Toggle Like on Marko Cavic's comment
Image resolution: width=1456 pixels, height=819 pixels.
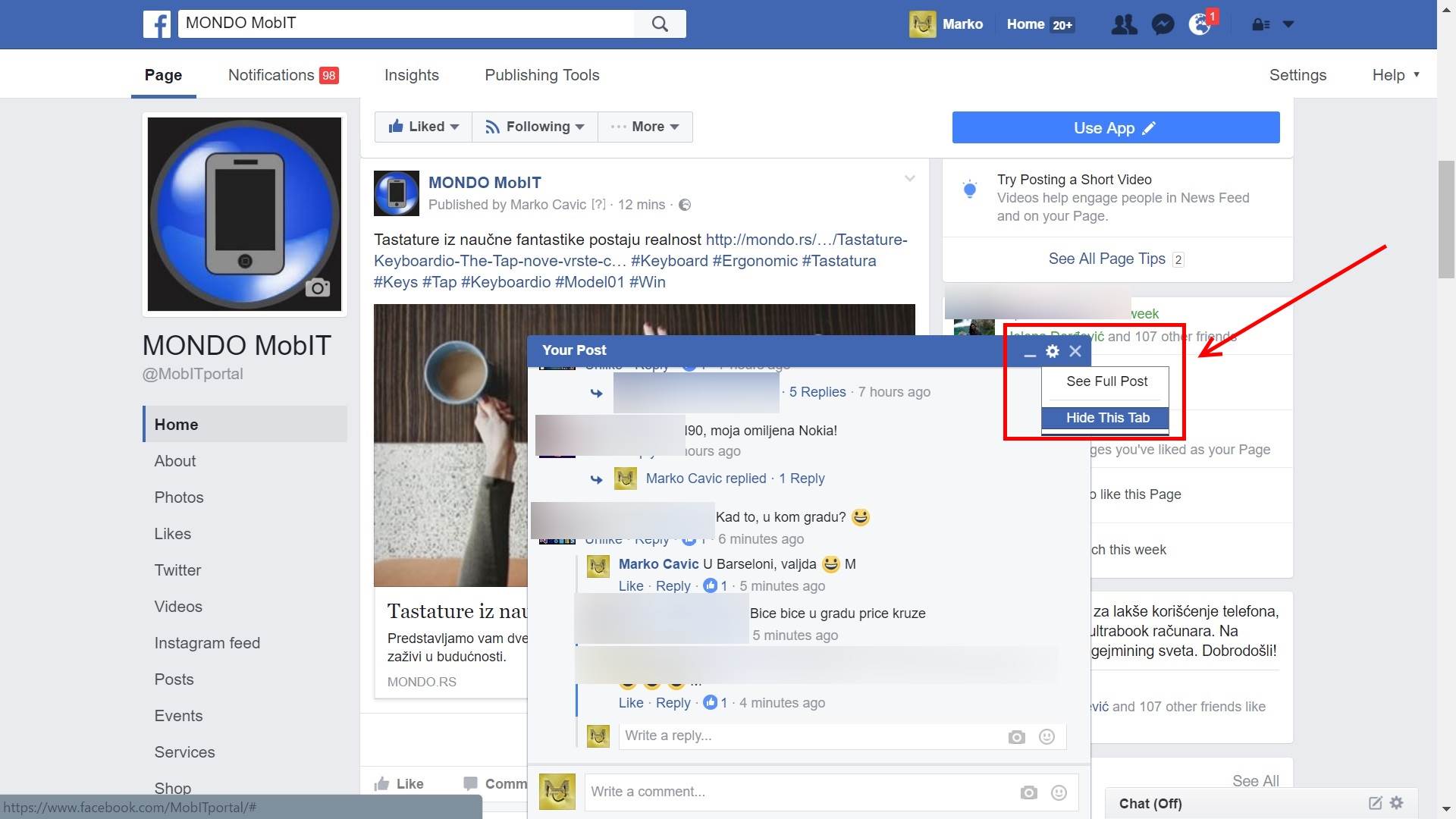(630, 586)
